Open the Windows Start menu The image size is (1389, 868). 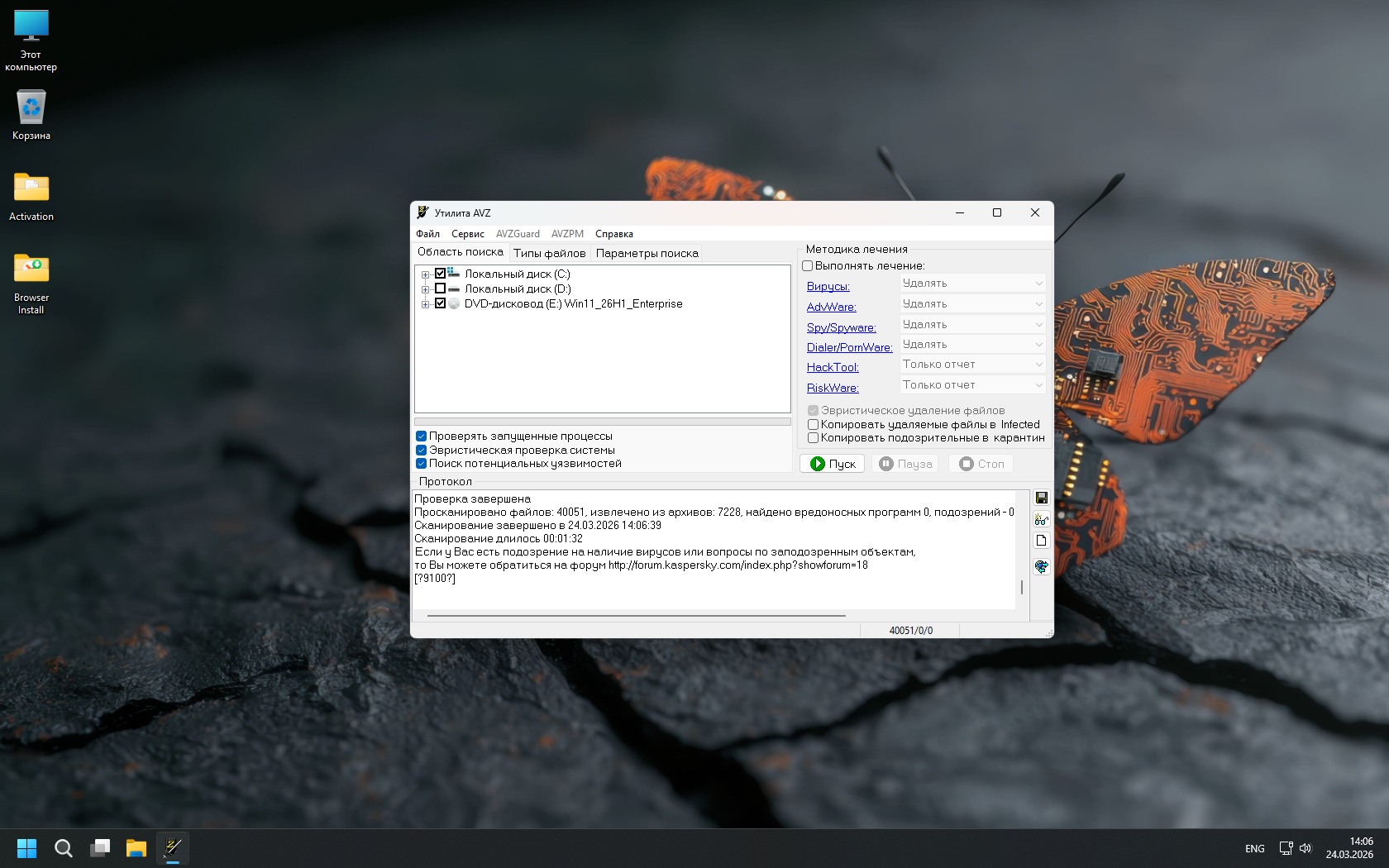26,848
